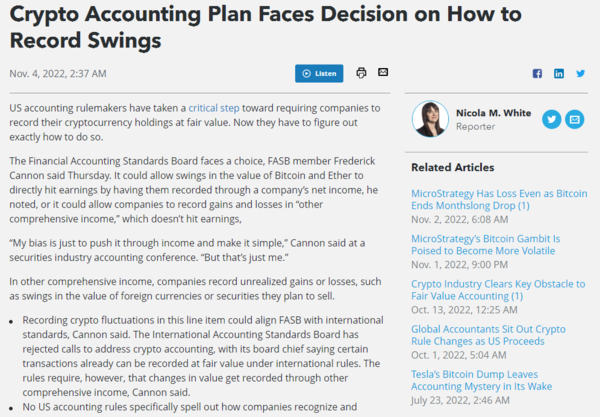The width and height of the screenshot is (600, 417).
Task: Share the article on LinkedIn
Action: (559, 74)
